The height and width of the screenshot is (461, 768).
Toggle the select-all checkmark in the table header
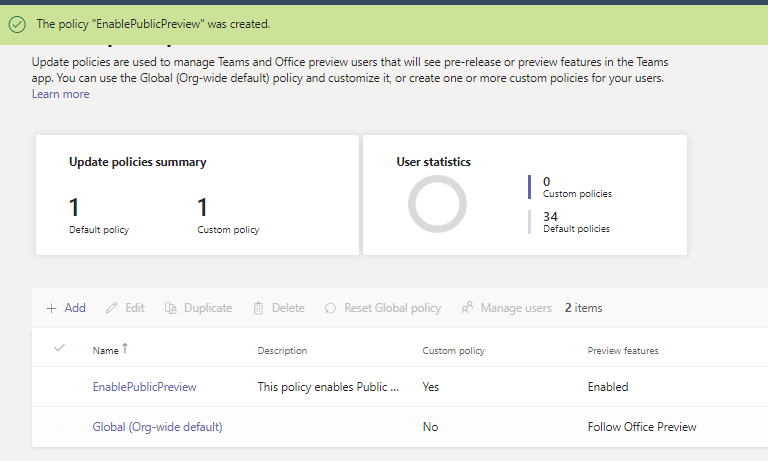tap(59, 348)
